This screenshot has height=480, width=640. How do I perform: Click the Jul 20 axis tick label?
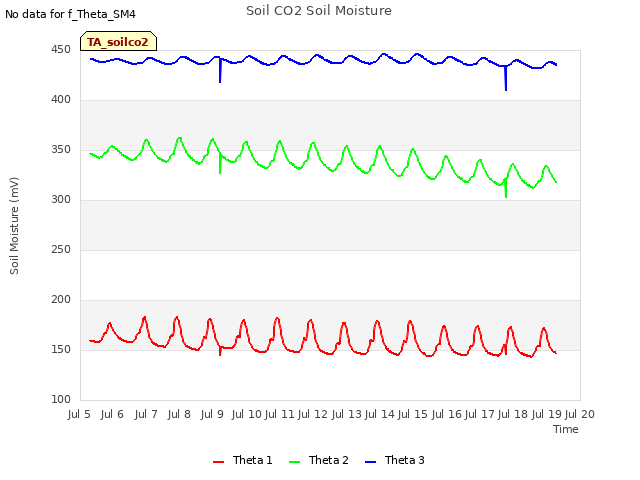point(580,414)
